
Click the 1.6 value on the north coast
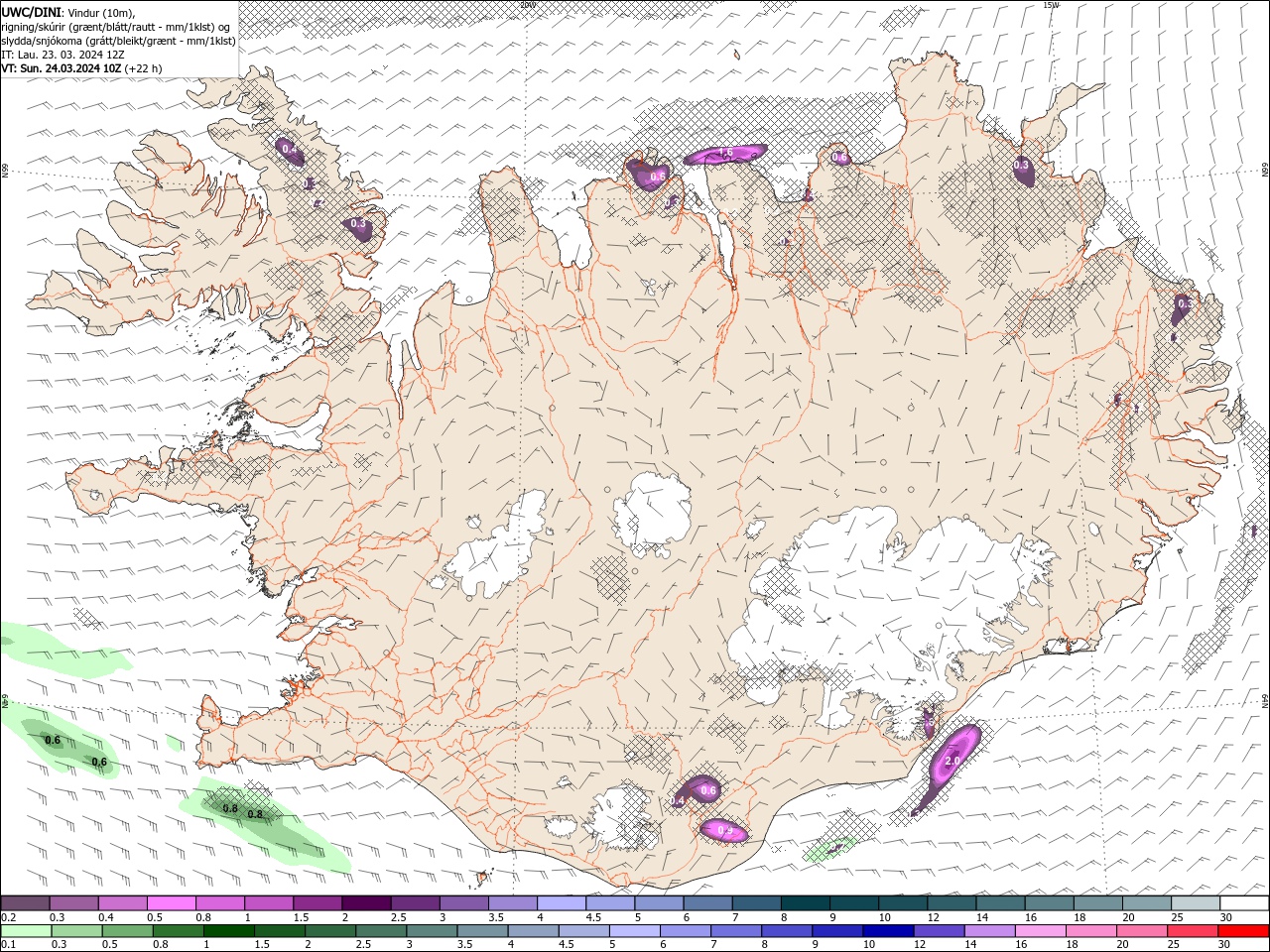tap(725, 154)
